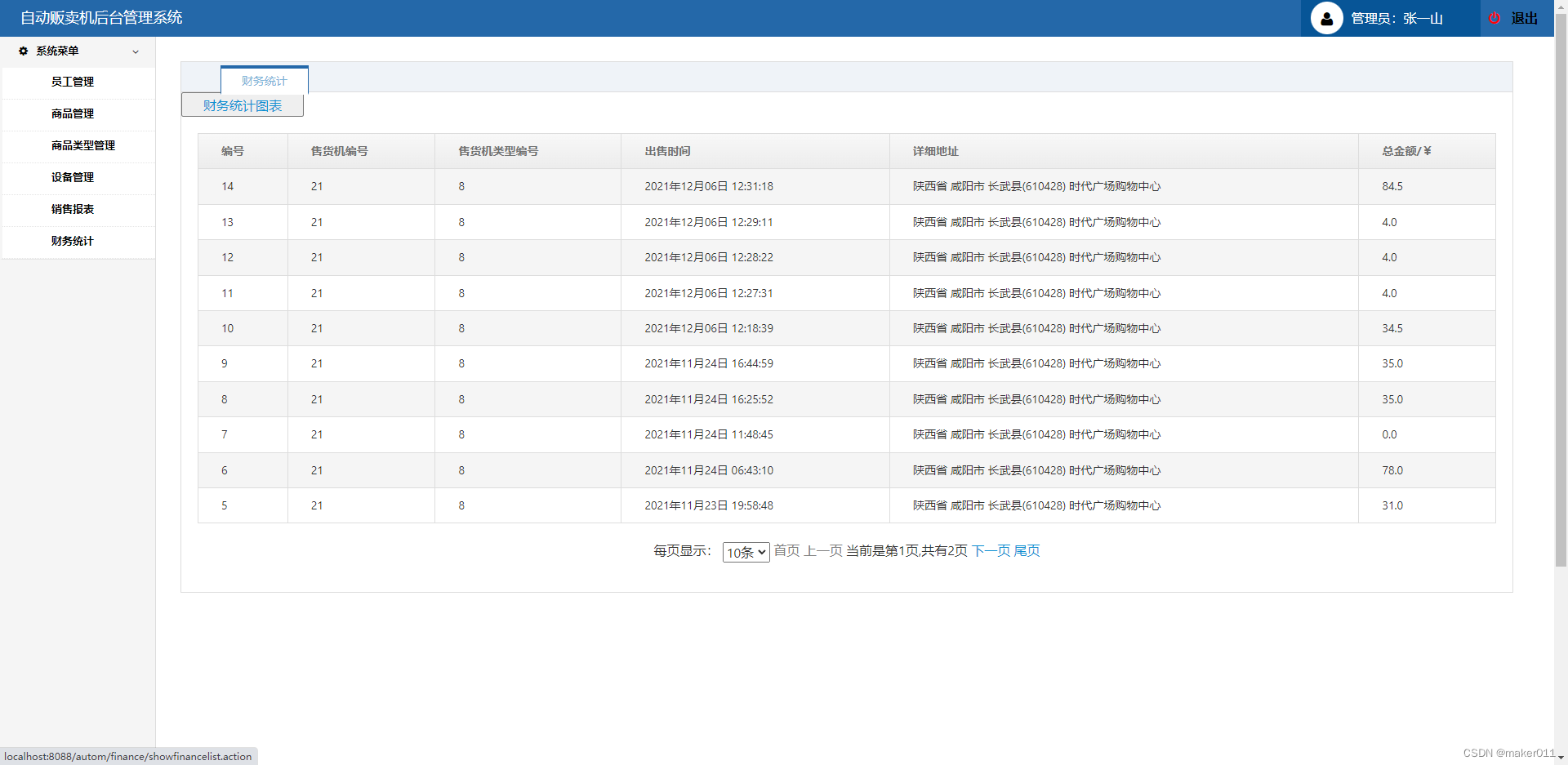Click the 退出 logout link

tap(1525, 18)
